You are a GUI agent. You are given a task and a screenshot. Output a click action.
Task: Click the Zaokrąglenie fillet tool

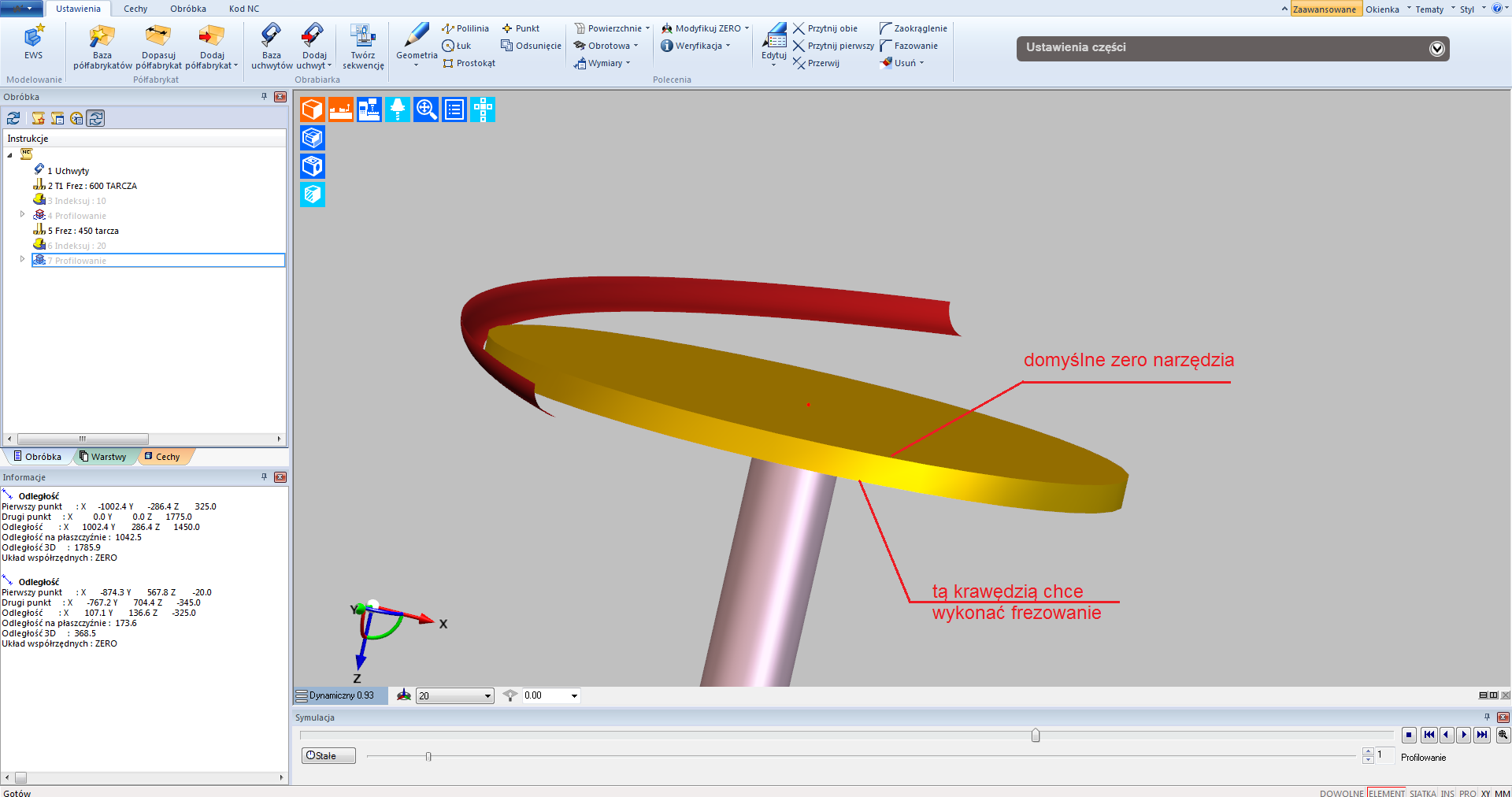point(913,28)
